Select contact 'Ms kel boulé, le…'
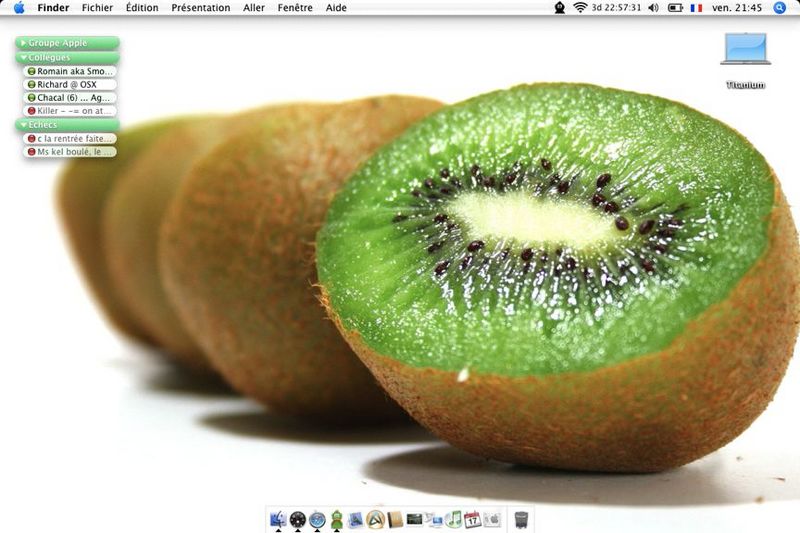 (70, 152)
